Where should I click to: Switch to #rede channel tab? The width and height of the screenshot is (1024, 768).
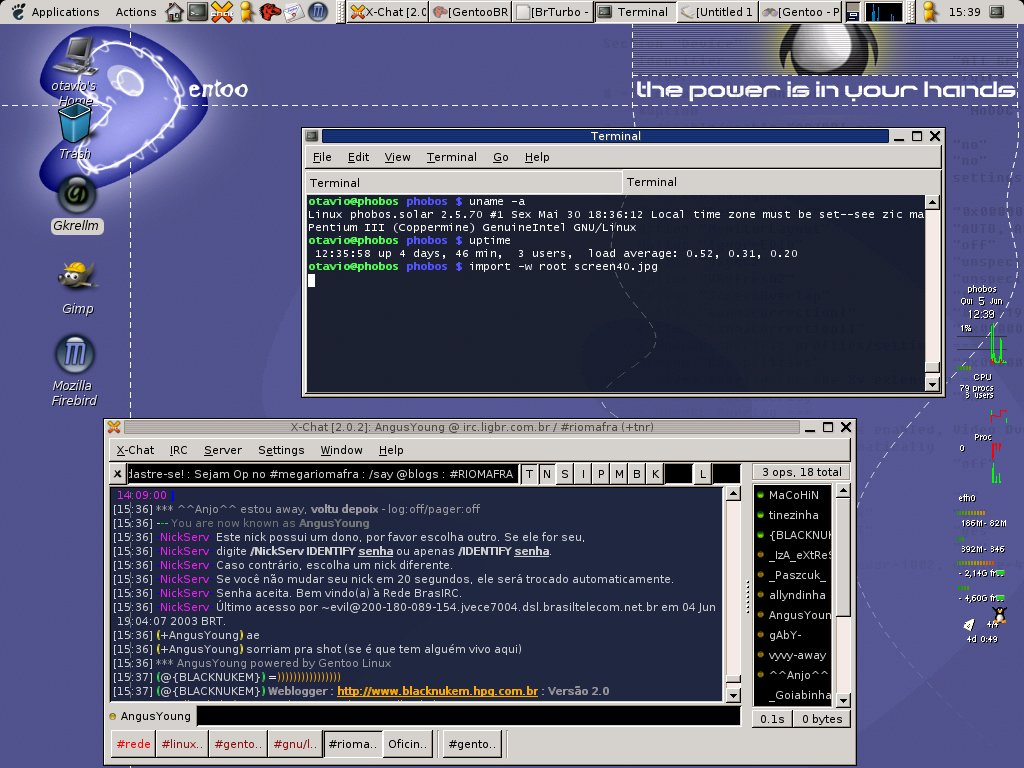coord(133,744)
